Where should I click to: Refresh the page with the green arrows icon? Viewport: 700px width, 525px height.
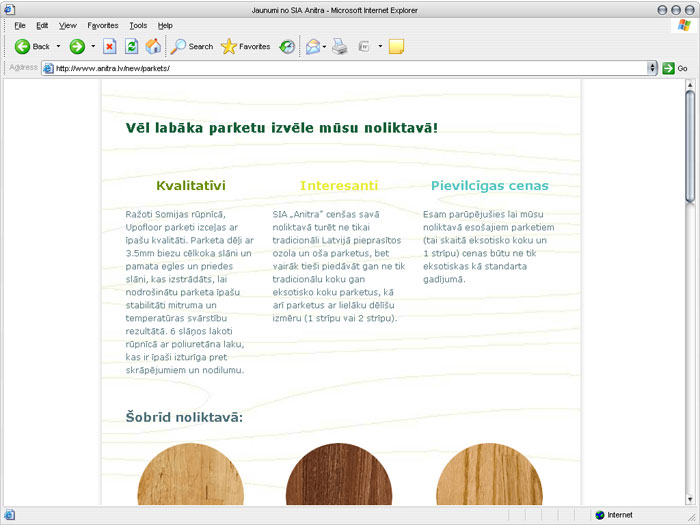click(x=131, y=46)
